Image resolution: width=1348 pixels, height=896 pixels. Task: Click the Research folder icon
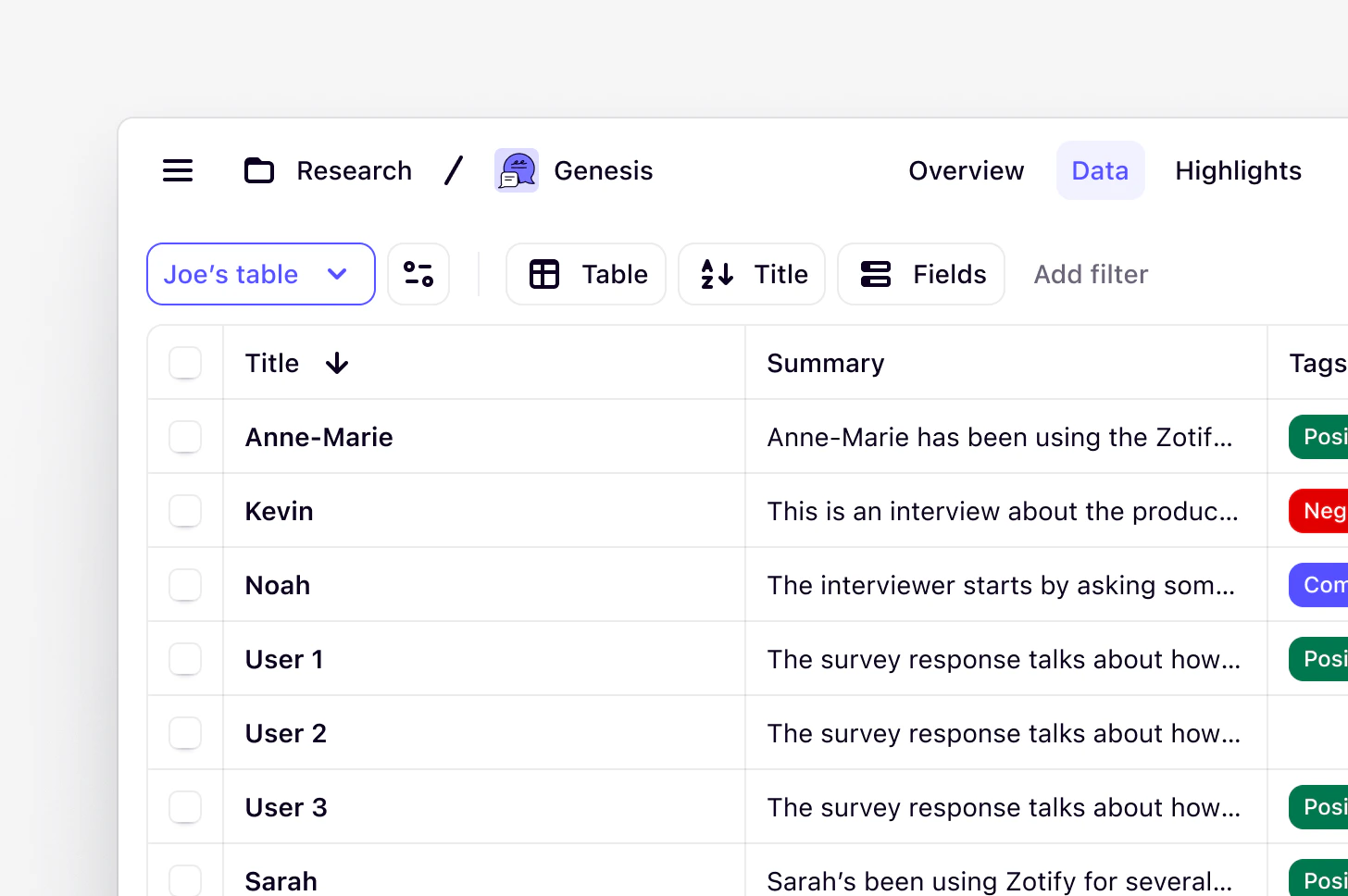click(x=259, y=170)
